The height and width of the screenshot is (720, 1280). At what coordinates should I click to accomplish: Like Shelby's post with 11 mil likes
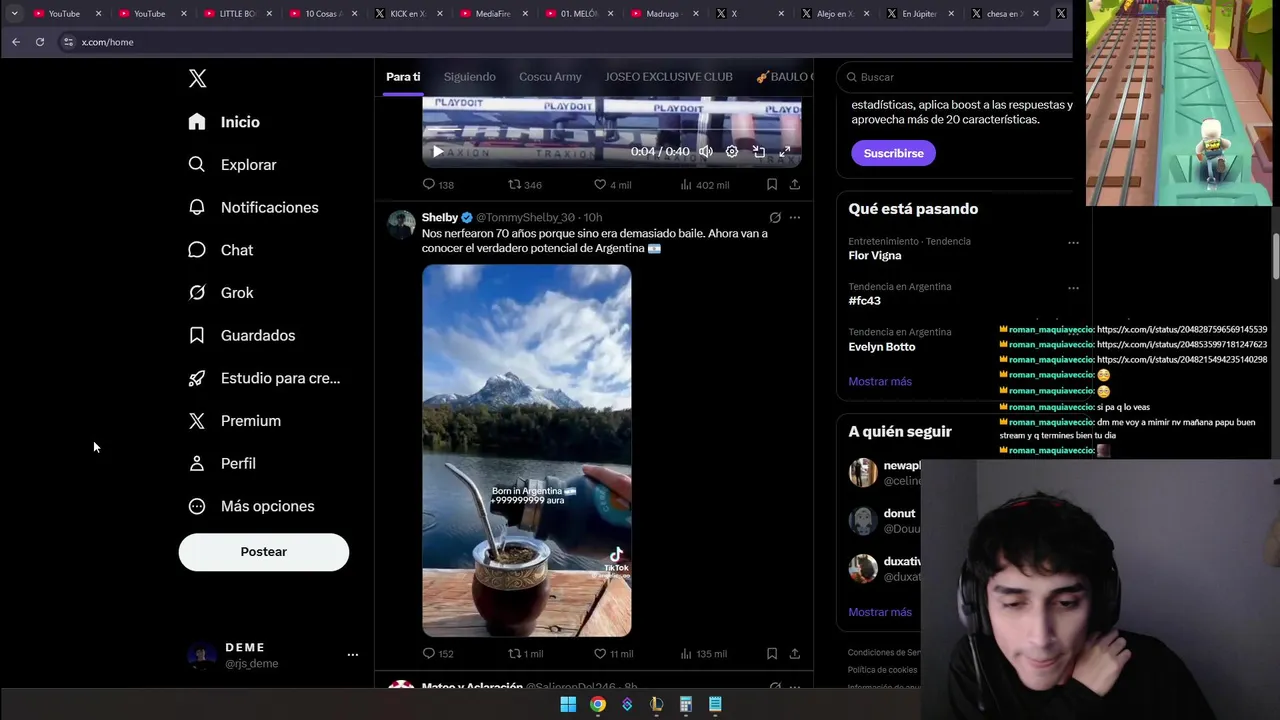coord(613,654)
